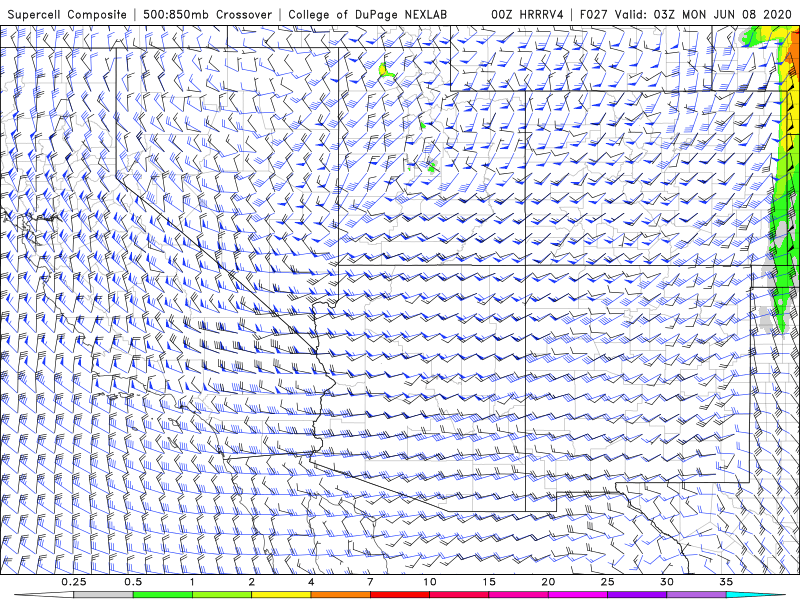Image resolution: width=800 pixels, height=600 pixels.
Task: Click the 'Supercell Composite' title text
Action: pos(67,15)
